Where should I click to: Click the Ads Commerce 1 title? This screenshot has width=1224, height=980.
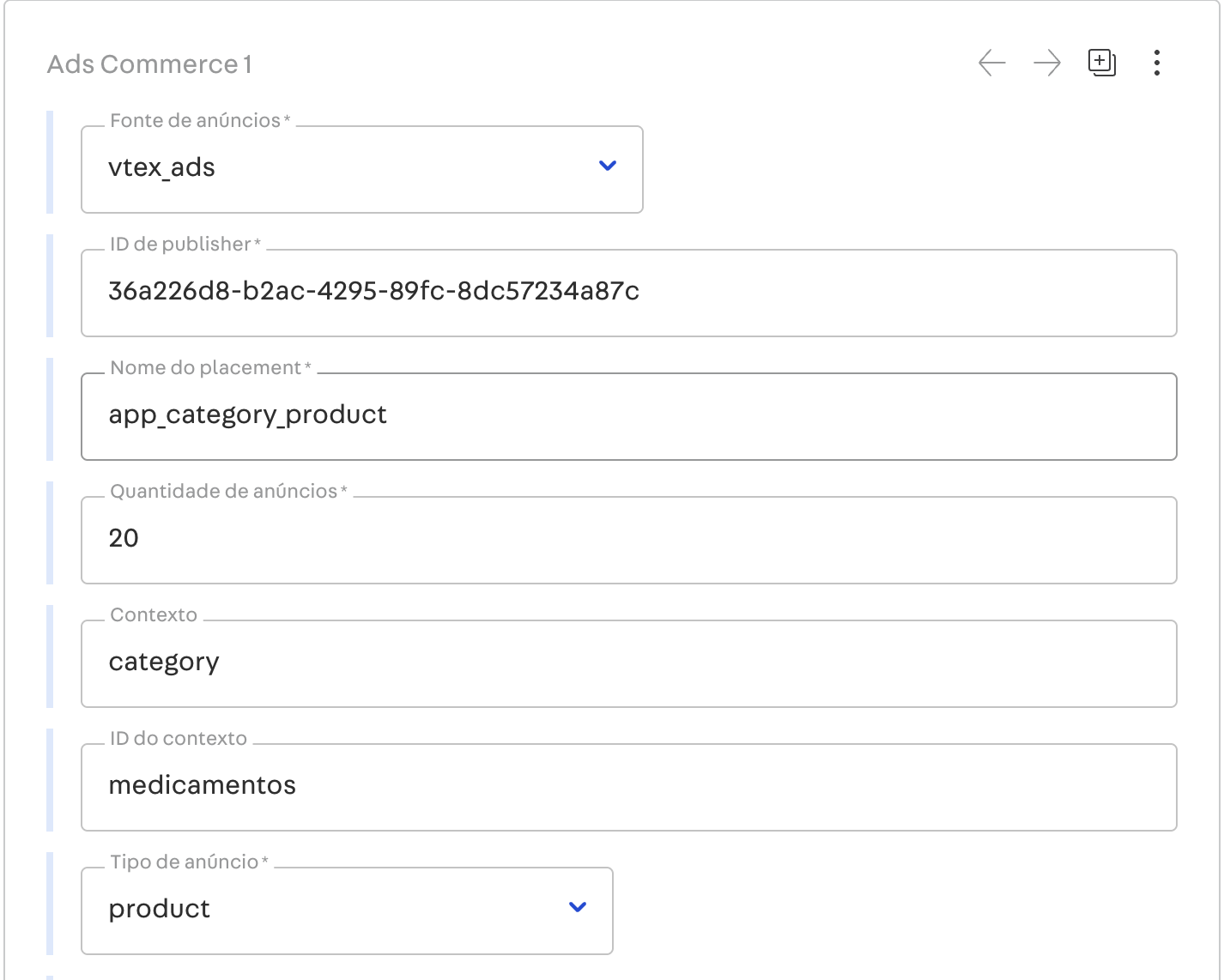pos(149,64)
